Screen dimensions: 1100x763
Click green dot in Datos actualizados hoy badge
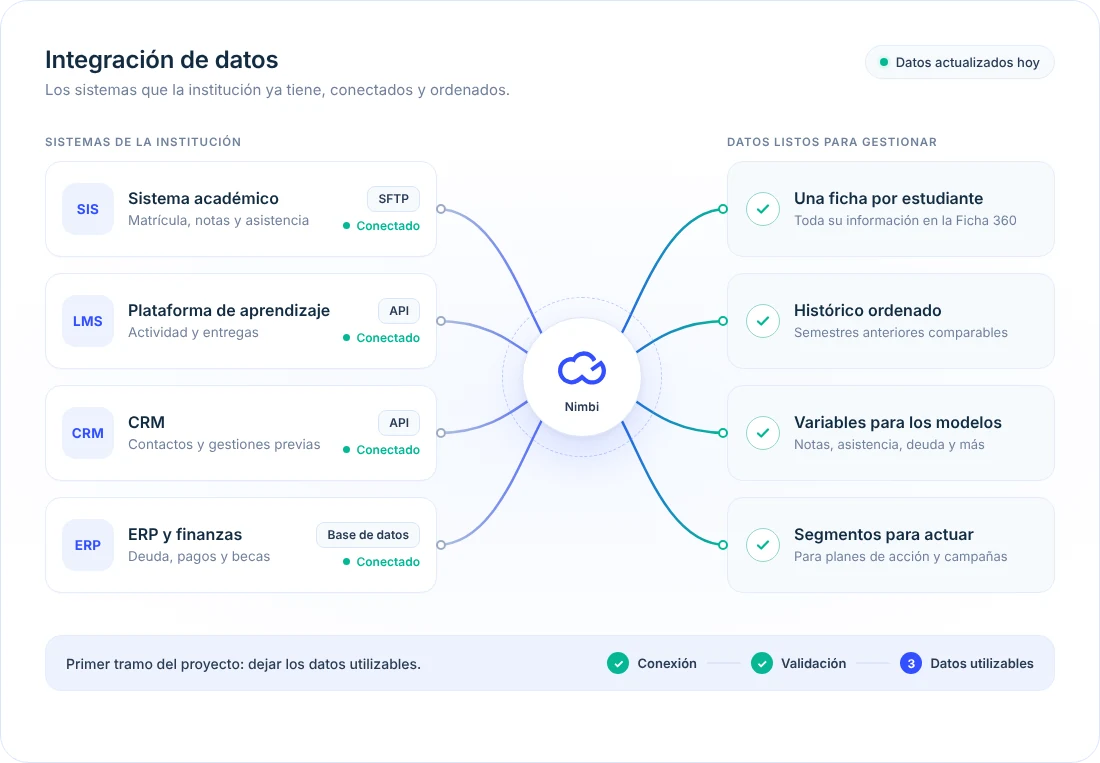point(884,62)
